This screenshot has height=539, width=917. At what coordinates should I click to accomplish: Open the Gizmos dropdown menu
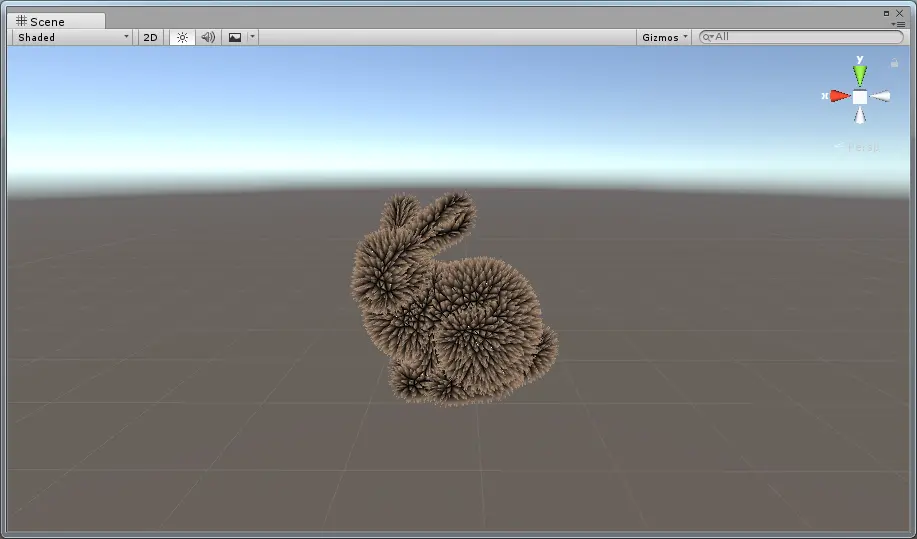click(664, 37)
